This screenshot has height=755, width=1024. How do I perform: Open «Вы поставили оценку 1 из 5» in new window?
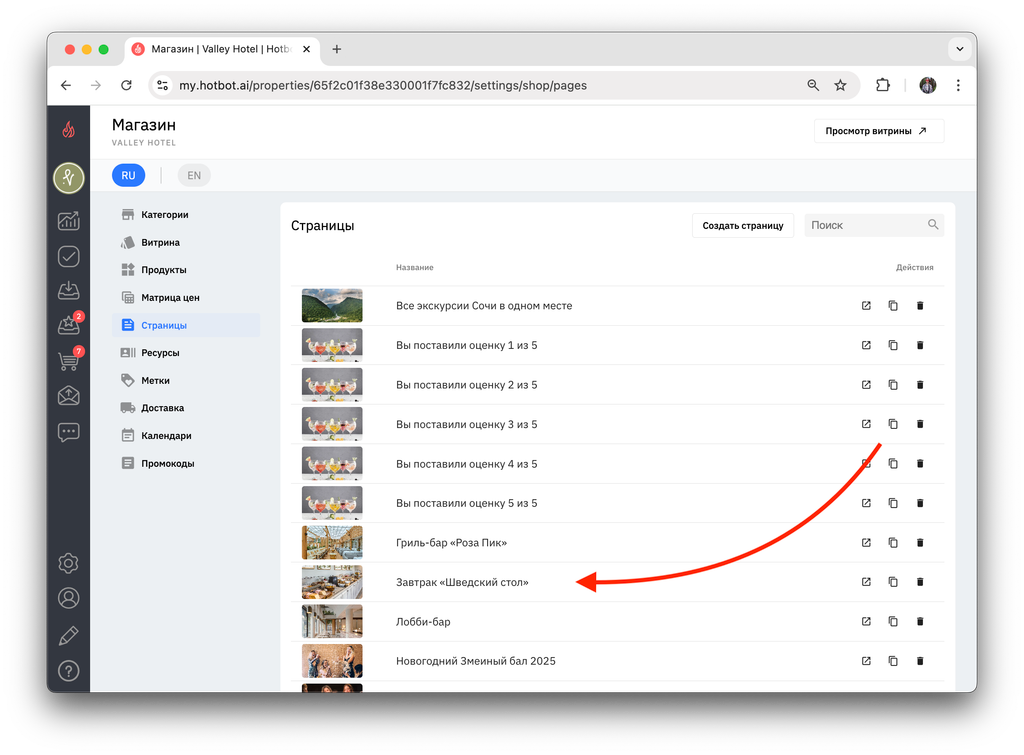pyautogui.click(x=866, y=345)
